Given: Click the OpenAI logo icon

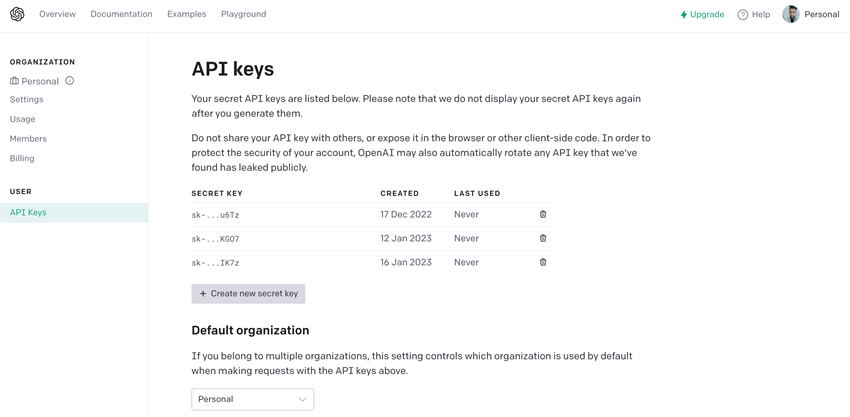Looking at the screenshot, I should tap(17, 14).
